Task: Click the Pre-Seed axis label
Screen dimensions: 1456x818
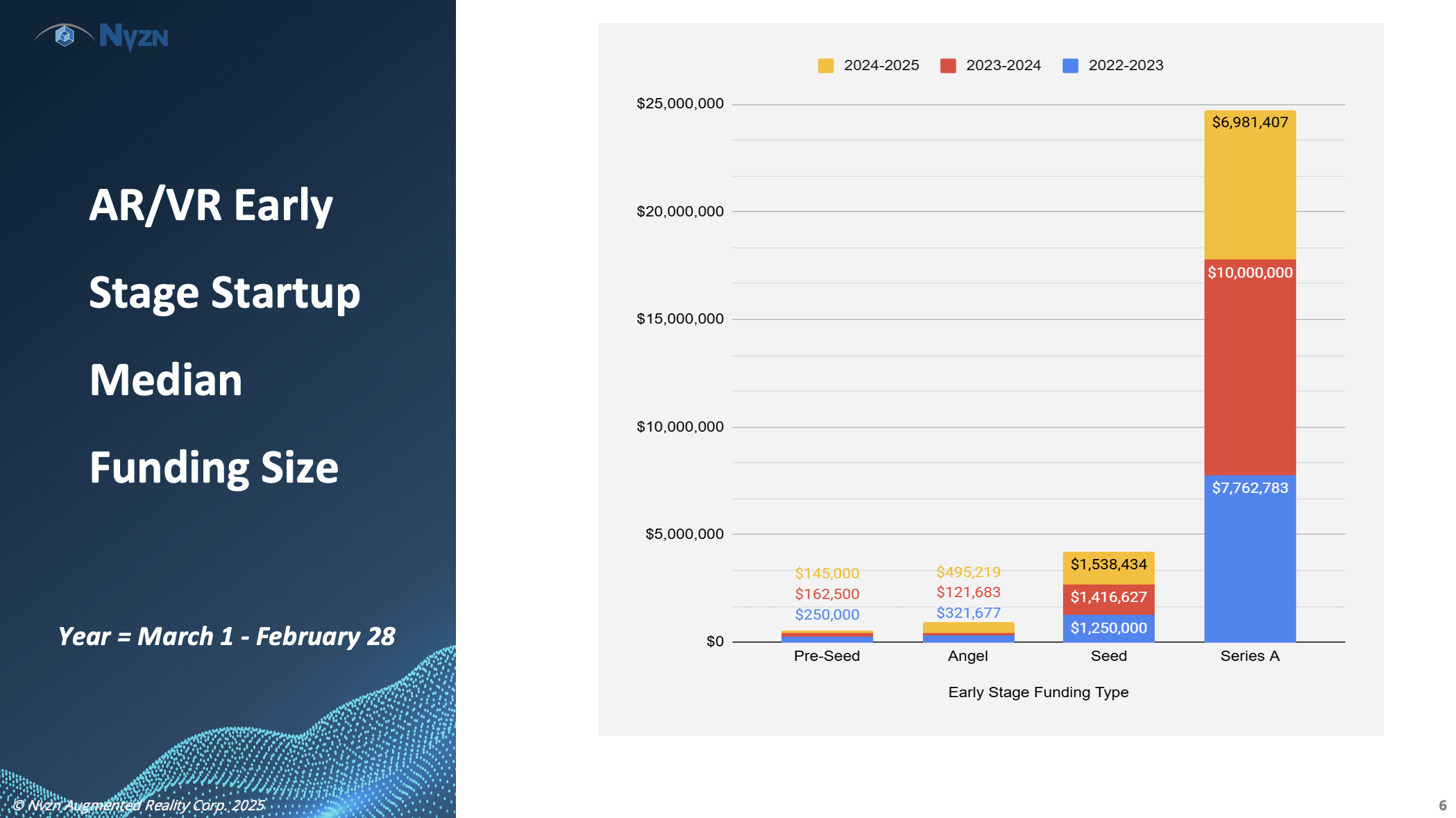Action: pyautogui.click(x=827, y=656)
